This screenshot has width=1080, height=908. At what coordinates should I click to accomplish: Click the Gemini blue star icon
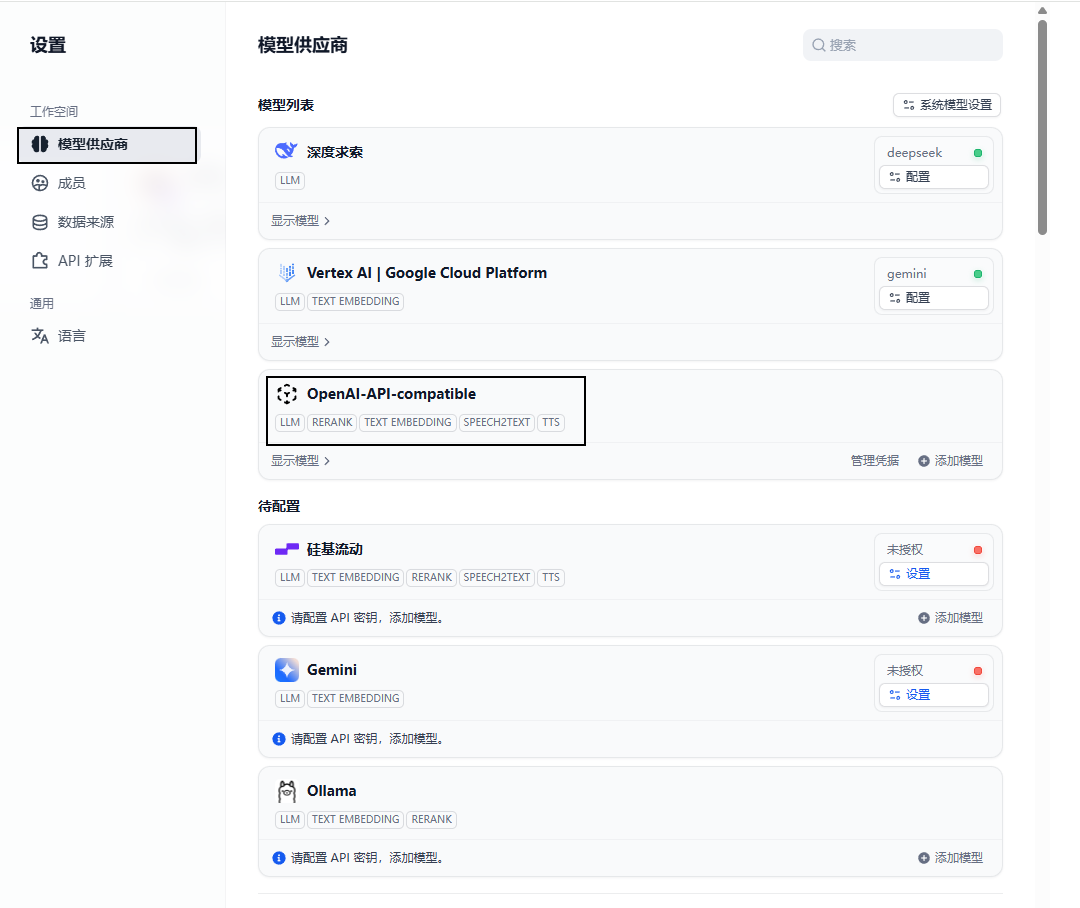point(287,670)
